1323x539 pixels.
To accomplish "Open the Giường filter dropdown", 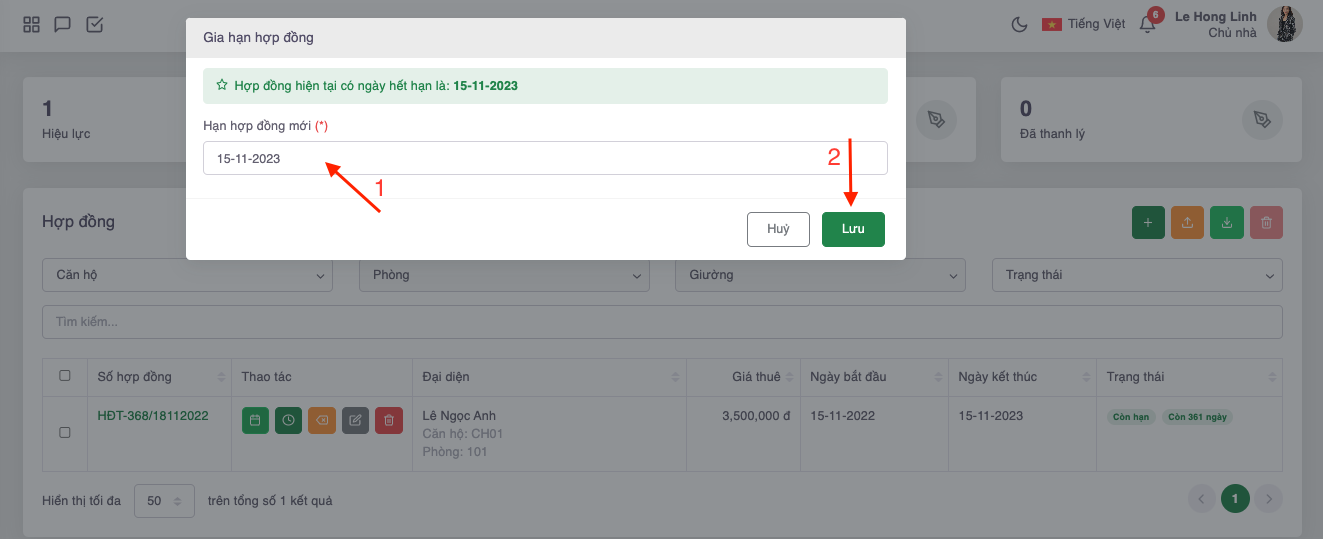I will click(820, 275).
